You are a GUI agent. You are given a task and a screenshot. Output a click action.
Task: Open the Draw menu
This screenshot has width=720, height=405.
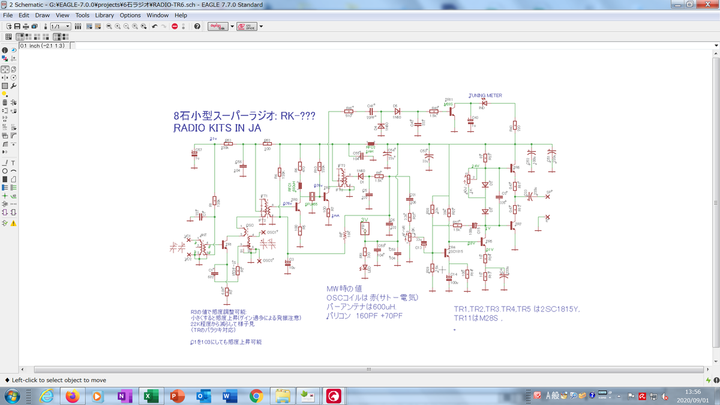click(x=42, y=16)
